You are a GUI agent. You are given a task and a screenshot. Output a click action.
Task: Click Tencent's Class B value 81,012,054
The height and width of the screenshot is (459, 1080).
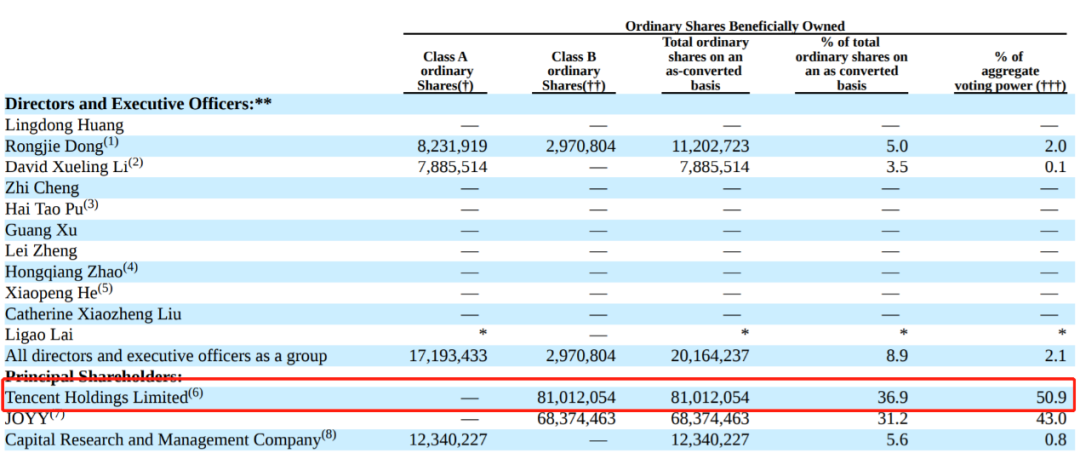(577, 398)
